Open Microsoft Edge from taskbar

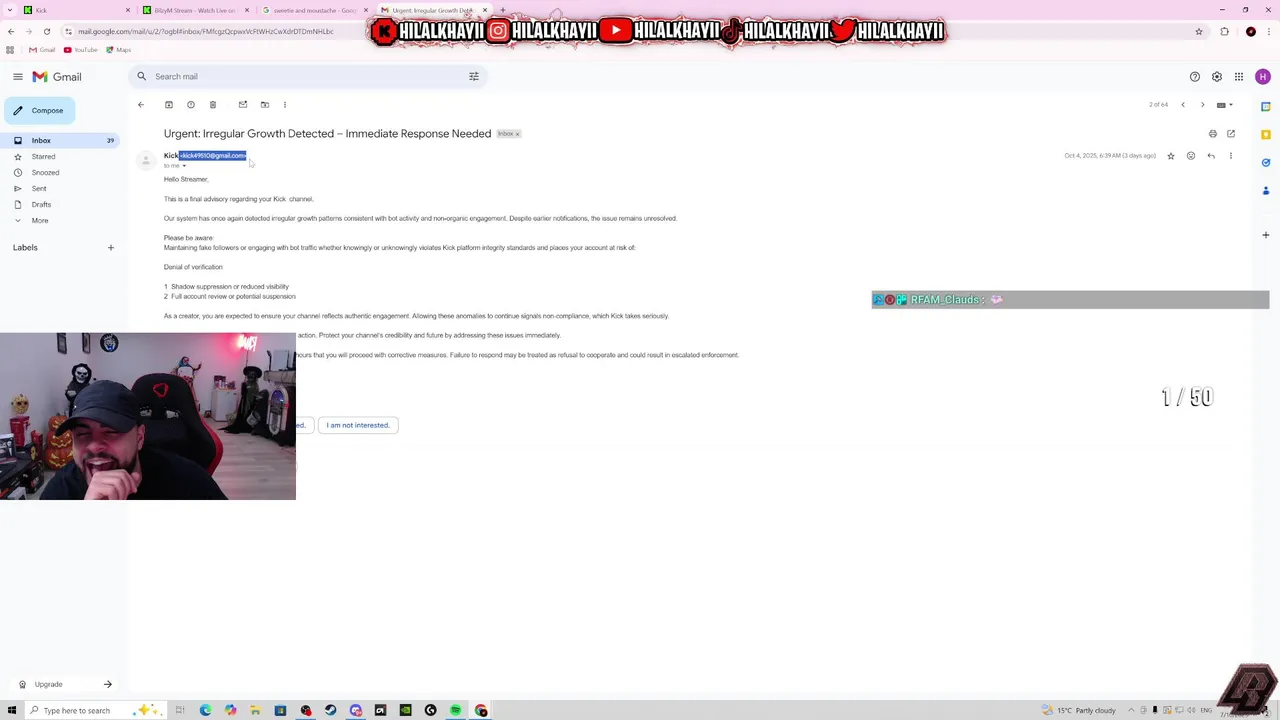tap(206, 710)
